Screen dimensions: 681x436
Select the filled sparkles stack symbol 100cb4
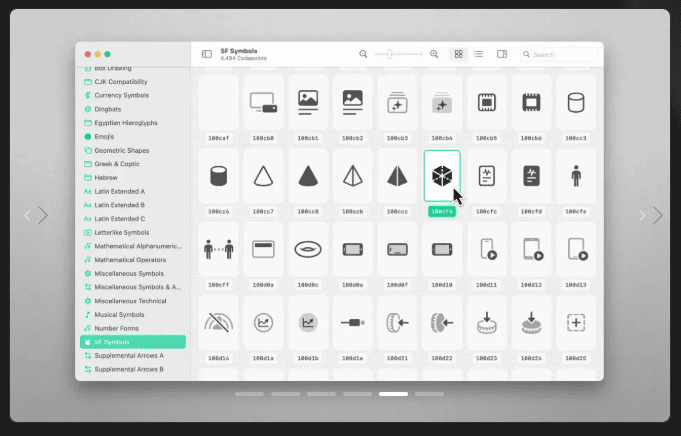442,103
